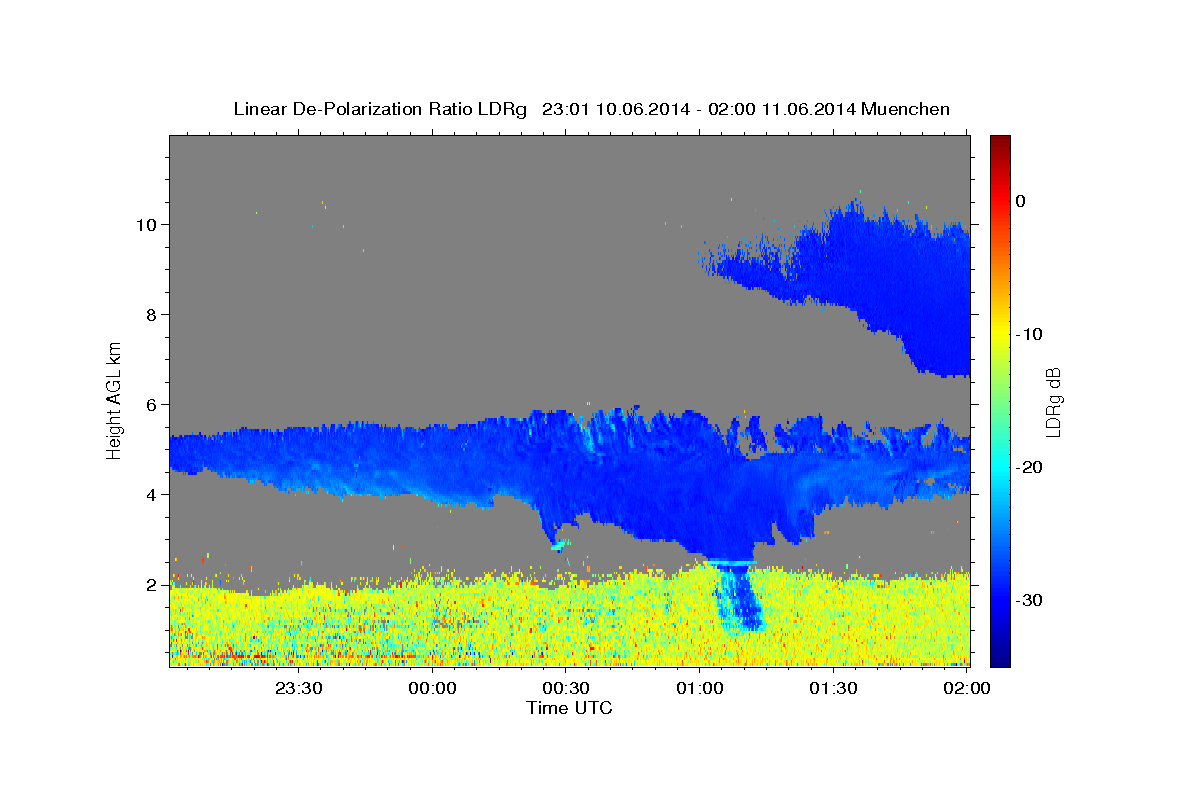Click the colorbar tick label '0'
This screenshot has width=1200, height=800.
coord(1021,201)
